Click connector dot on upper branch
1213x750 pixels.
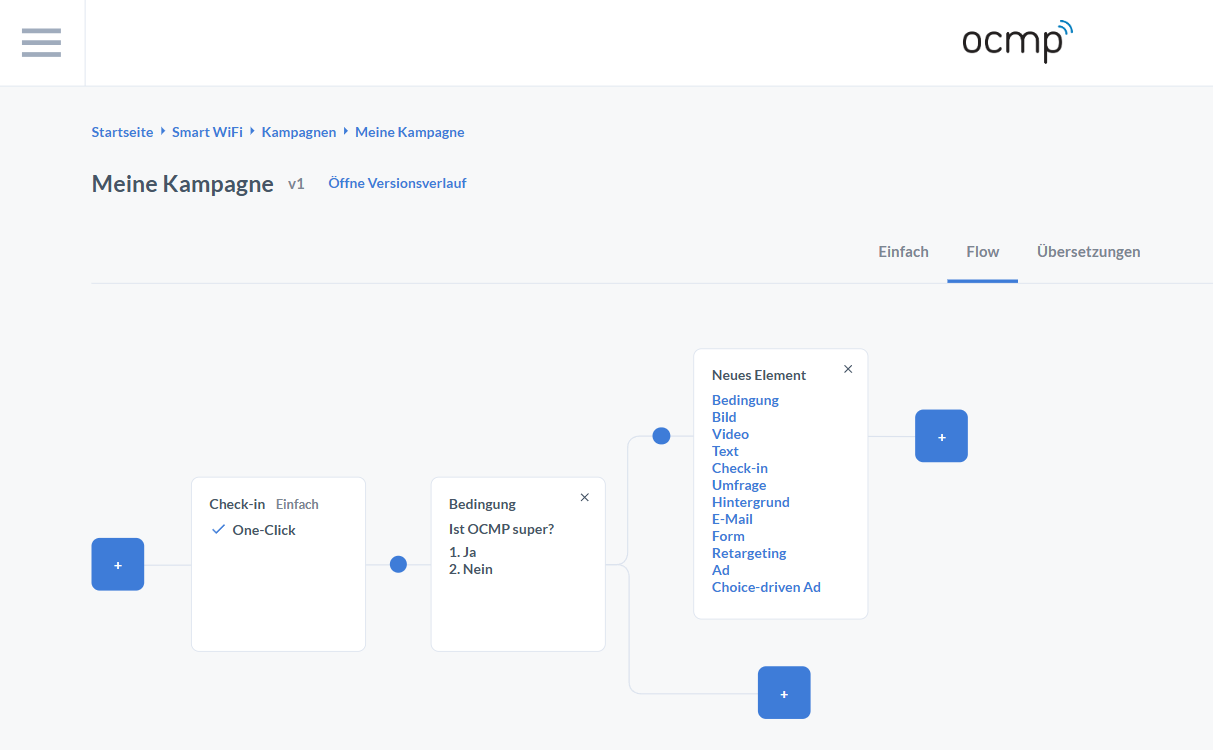(661, 436)
